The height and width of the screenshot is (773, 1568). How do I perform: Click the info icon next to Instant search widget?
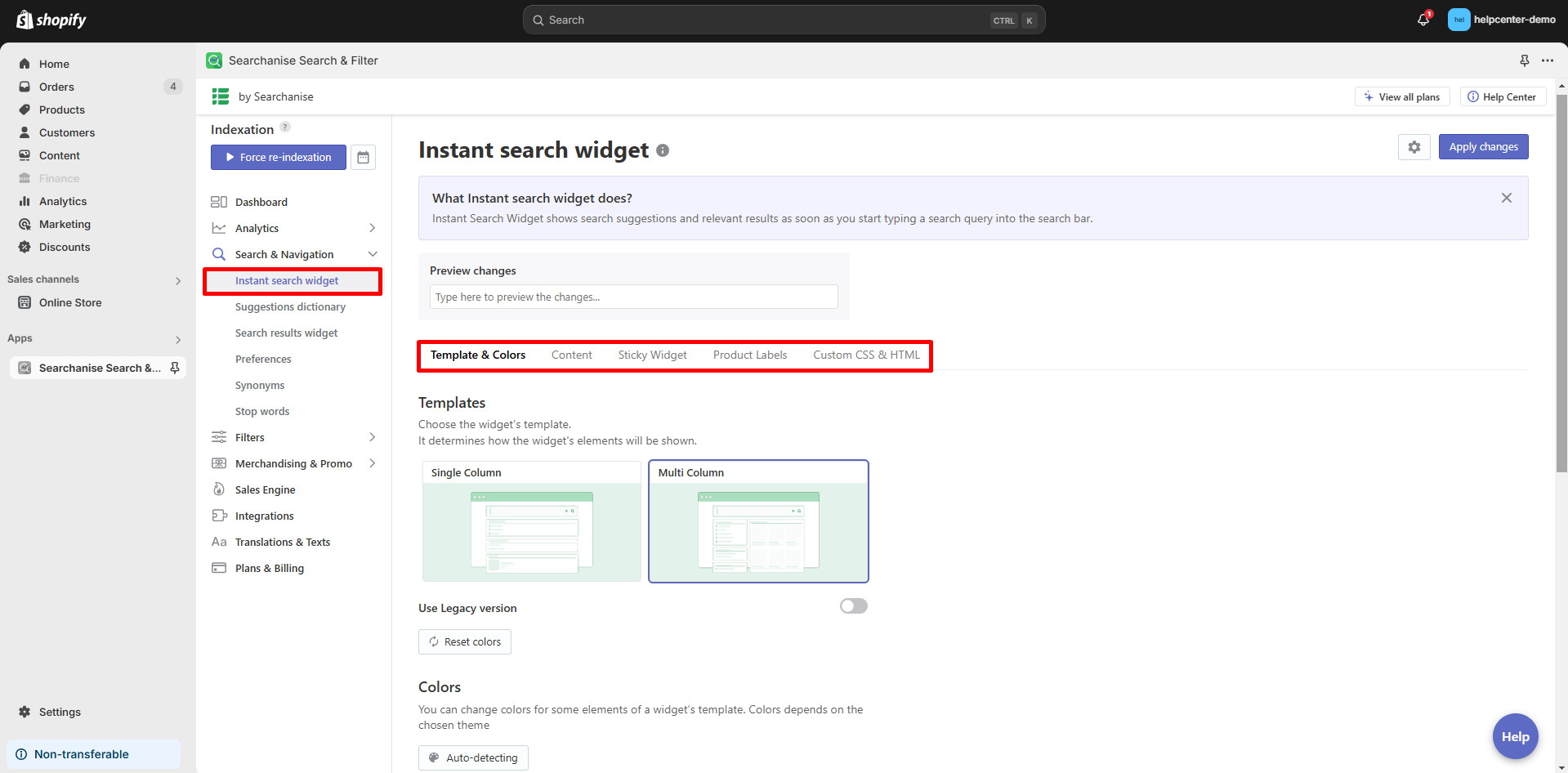pos(662,150)
